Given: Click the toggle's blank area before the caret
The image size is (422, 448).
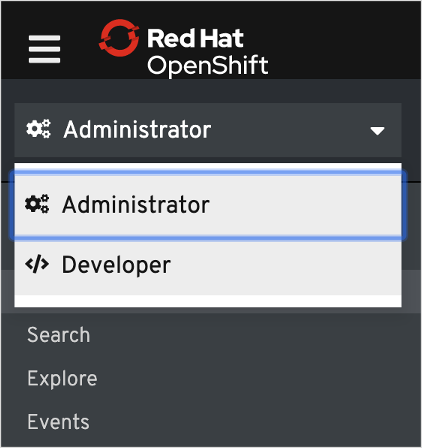Looking at the screenshot, I should 290,130.
